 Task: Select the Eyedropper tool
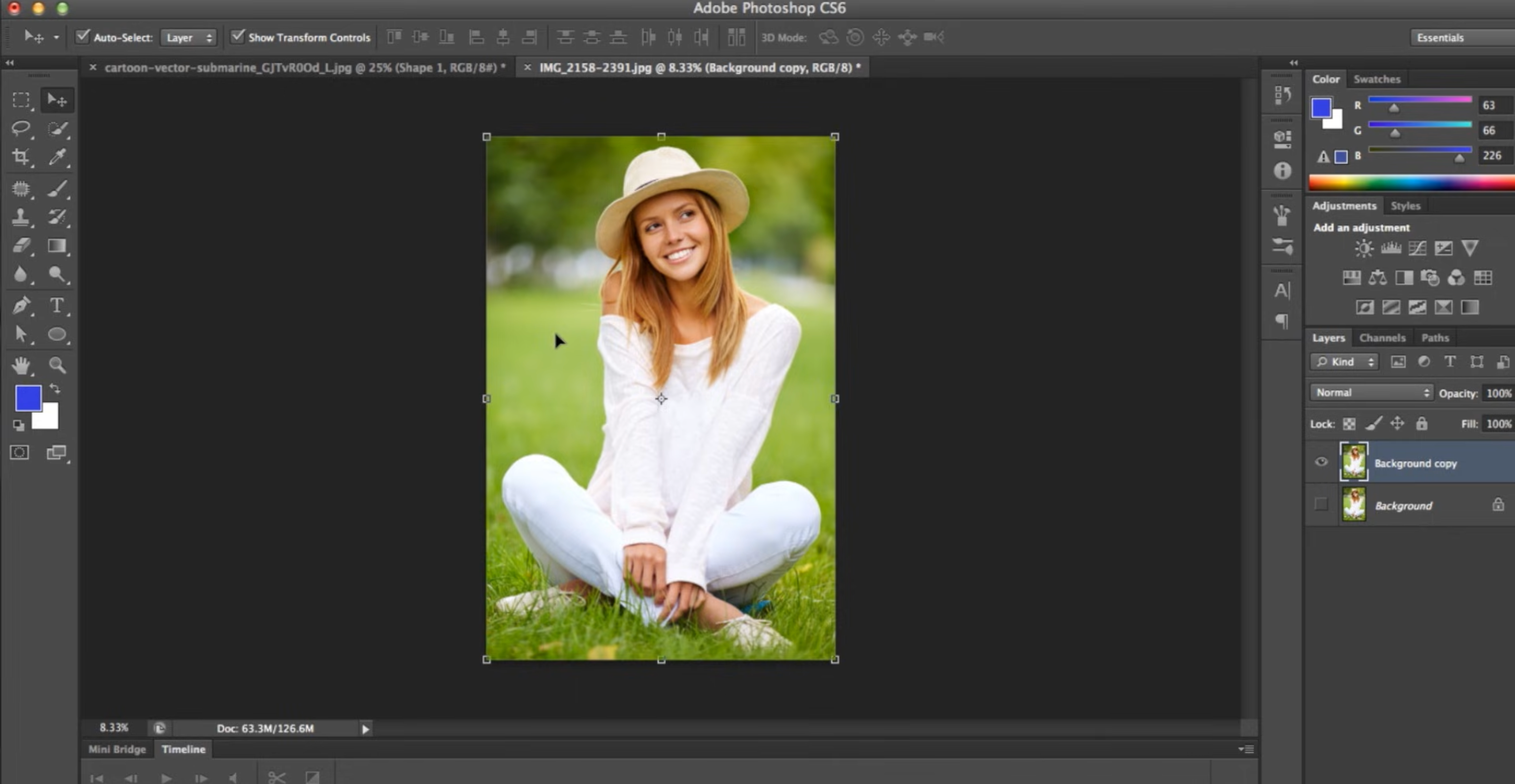click(x=57, y=156)
